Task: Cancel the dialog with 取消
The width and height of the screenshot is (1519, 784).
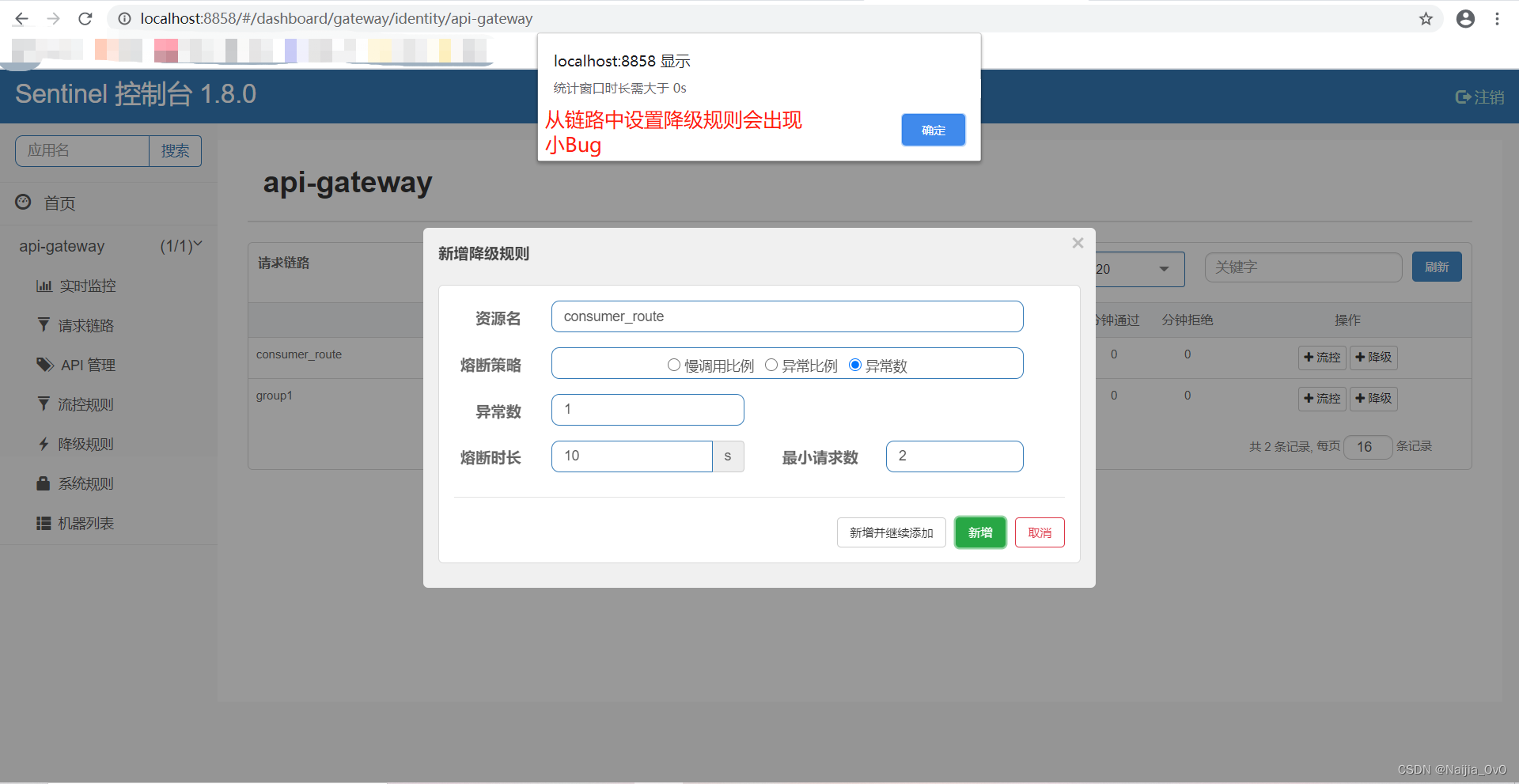Action: click(x=1040, y=532)
